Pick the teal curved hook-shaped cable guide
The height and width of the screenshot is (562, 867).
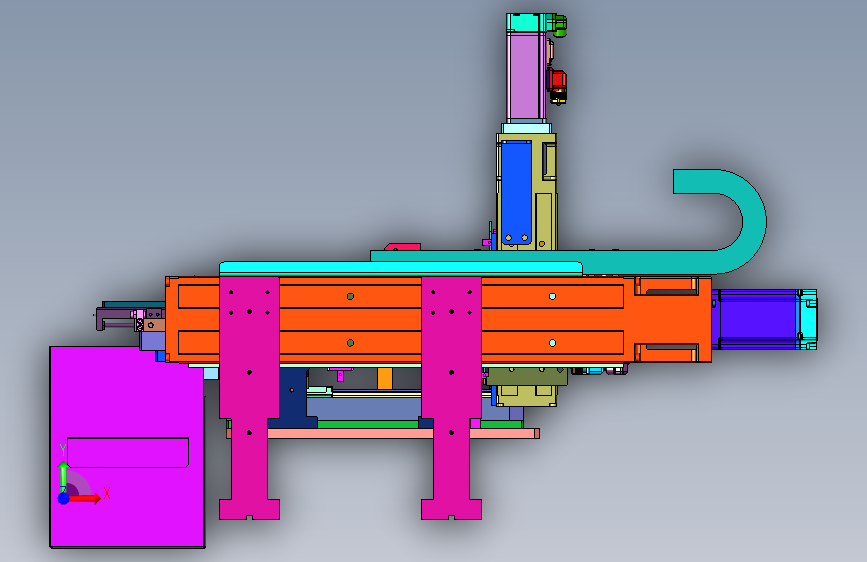click(754, 221)
